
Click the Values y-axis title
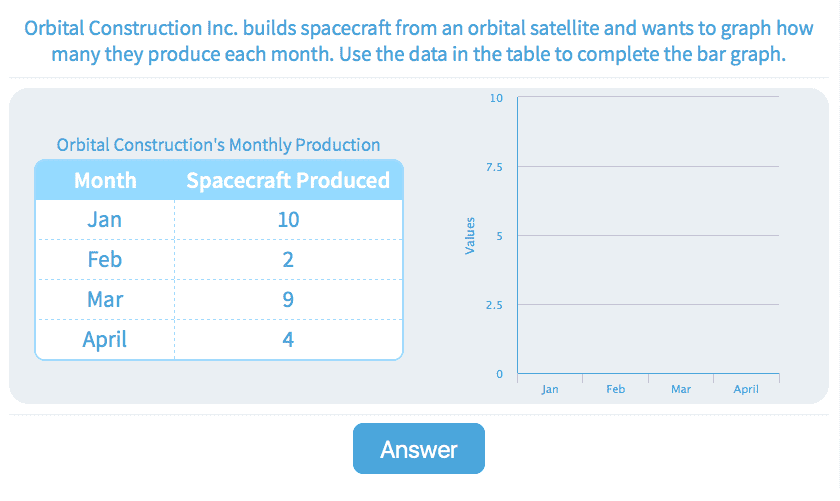[x=469, y=236]
